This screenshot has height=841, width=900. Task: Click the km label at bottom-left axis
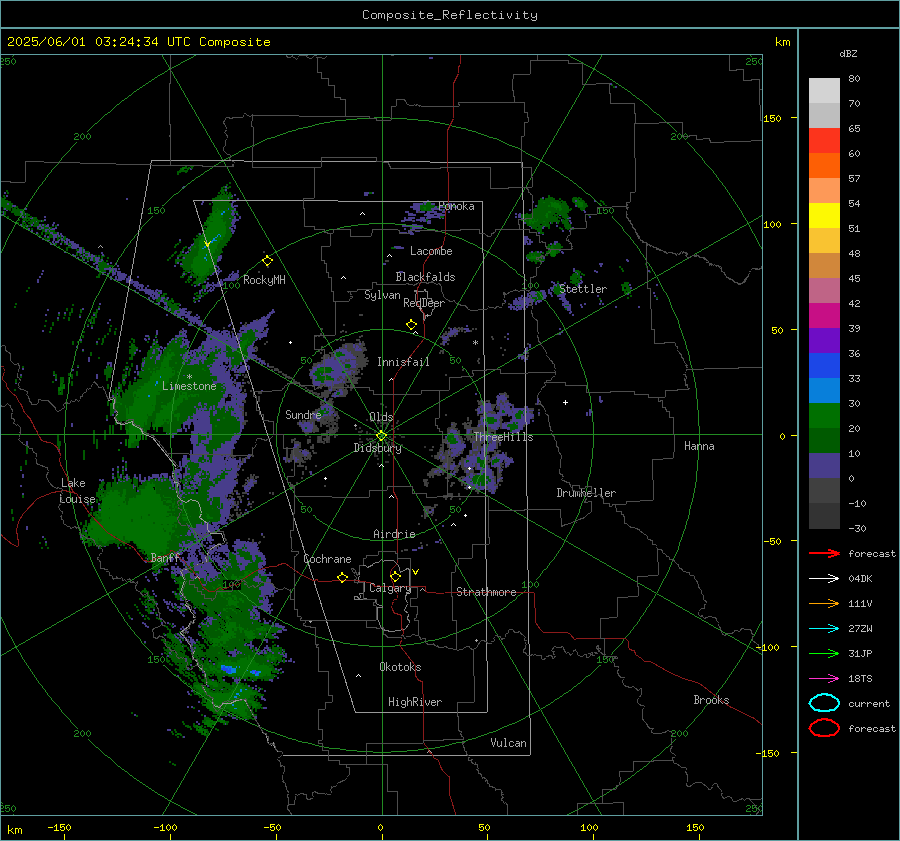coord(14,830)
